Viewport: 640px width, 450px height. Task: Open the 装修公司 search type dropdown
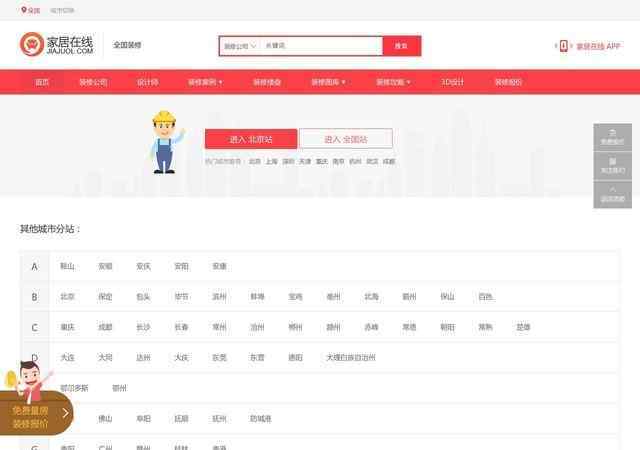[x=240, y=46]
